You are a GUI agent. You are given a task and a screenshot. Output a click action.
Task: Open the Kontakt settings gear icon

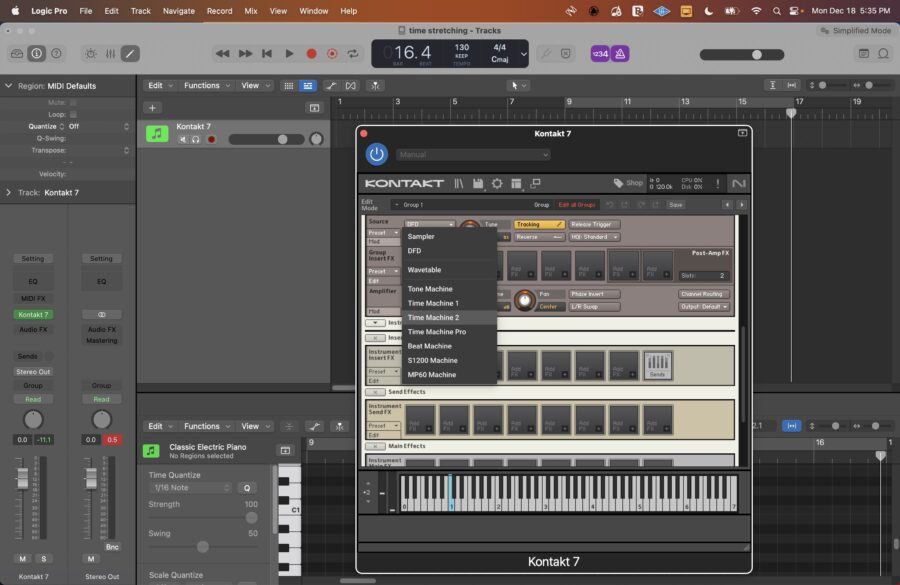coord(496,184)
